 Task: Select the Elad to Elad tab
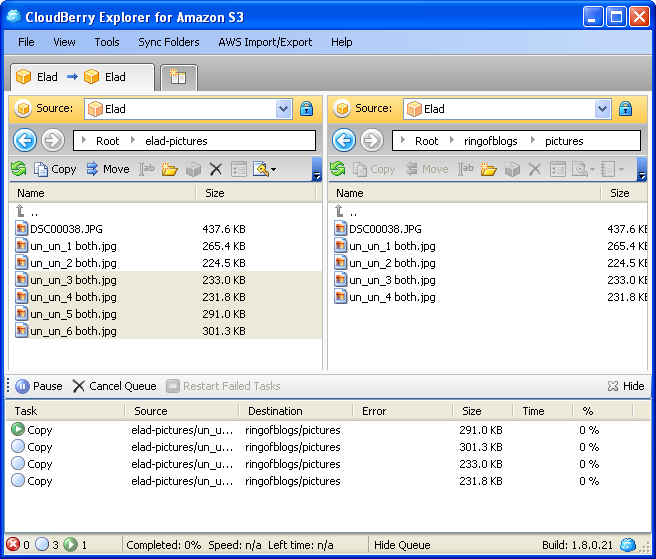click(82, 77)
